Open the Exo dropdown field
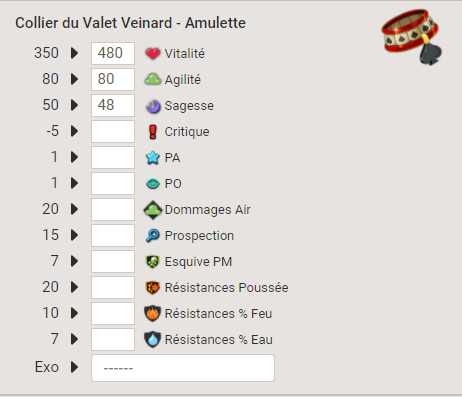 coord(183,368)
